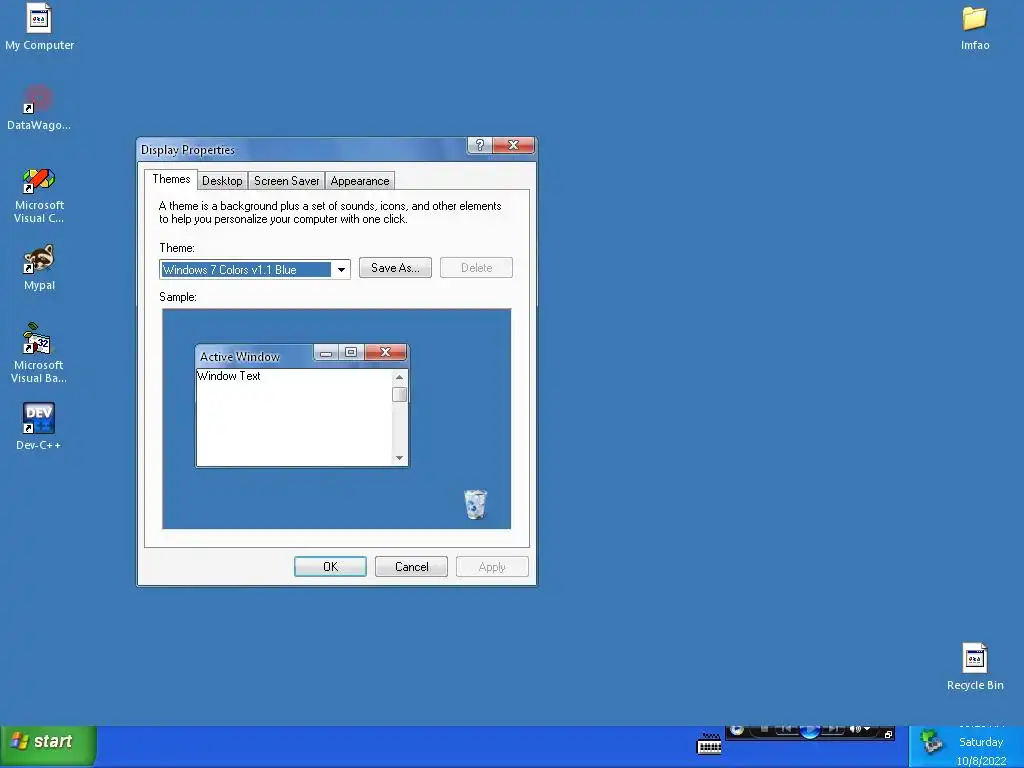Viewport: 1024px width, 768px height.
Task: Skip to next track in media toolbar
Action: pyautogui.click(x=833, y=729)
